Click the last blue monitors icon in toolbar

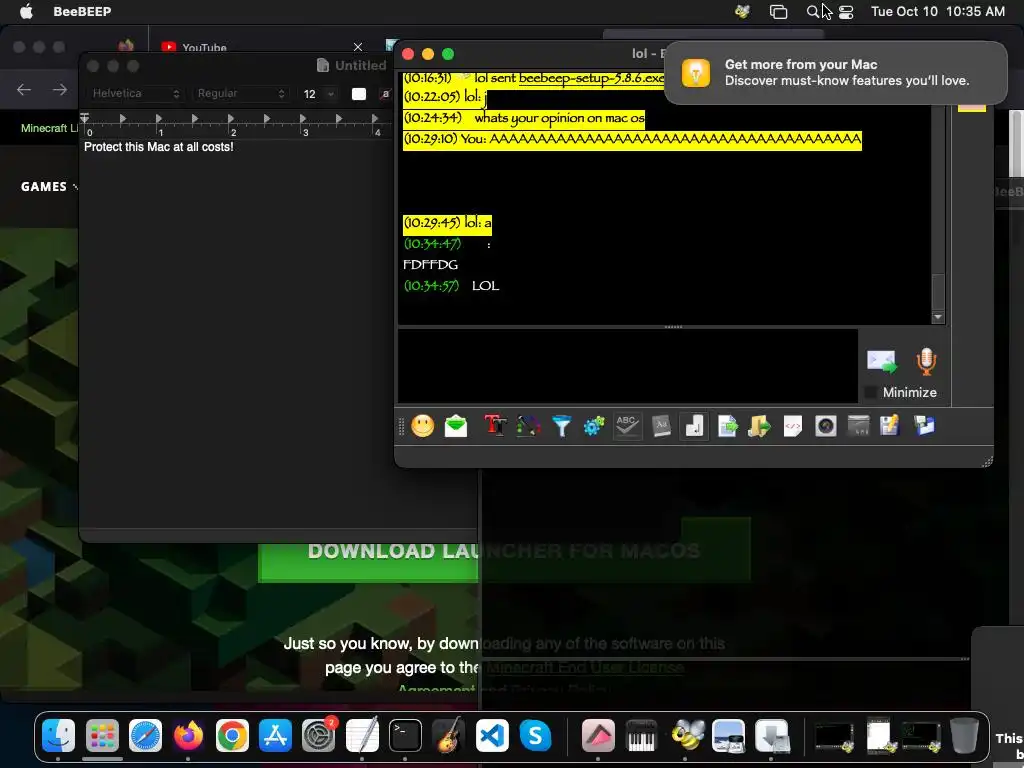(924, 426)
